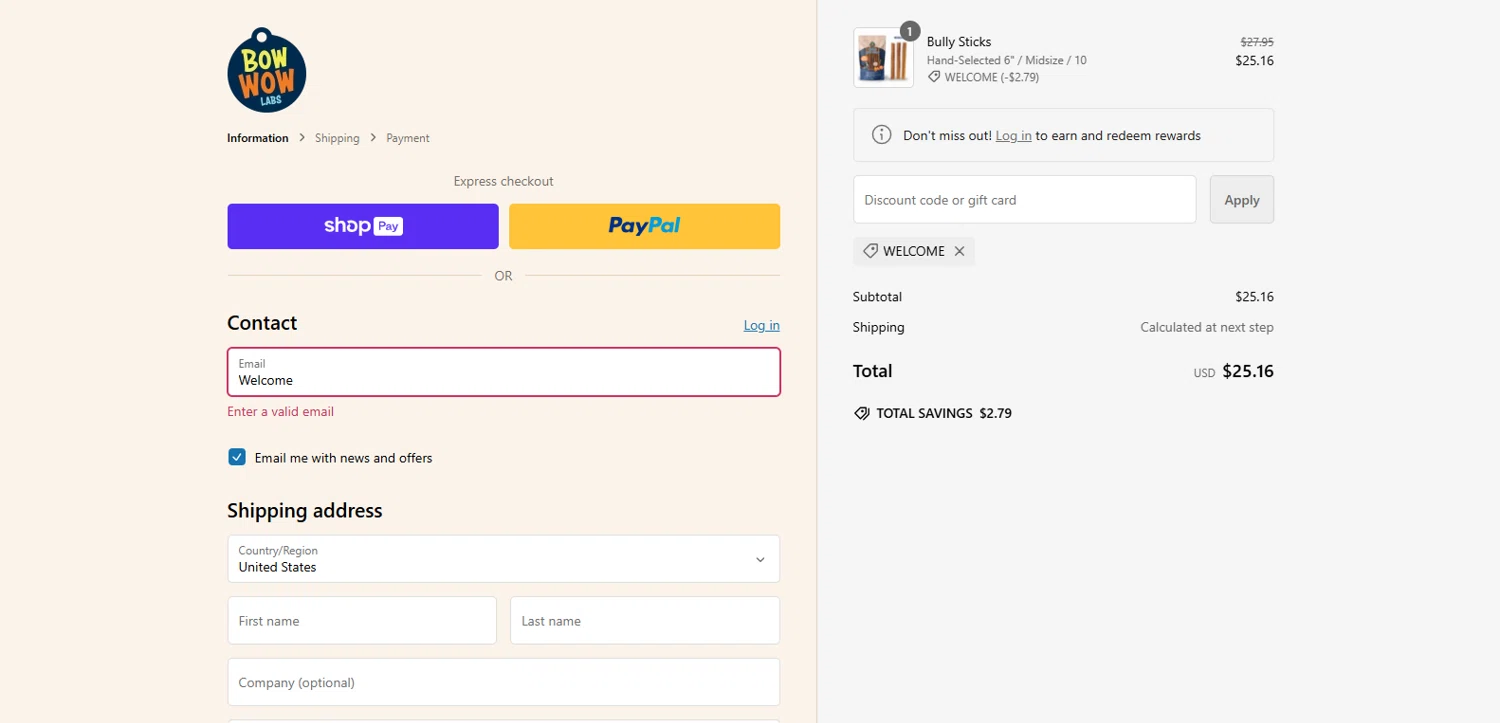This screenshot has height=723, width=1500.
Task: Go to the Payment breadcrumb step
Action: click(x=408, y=138)
